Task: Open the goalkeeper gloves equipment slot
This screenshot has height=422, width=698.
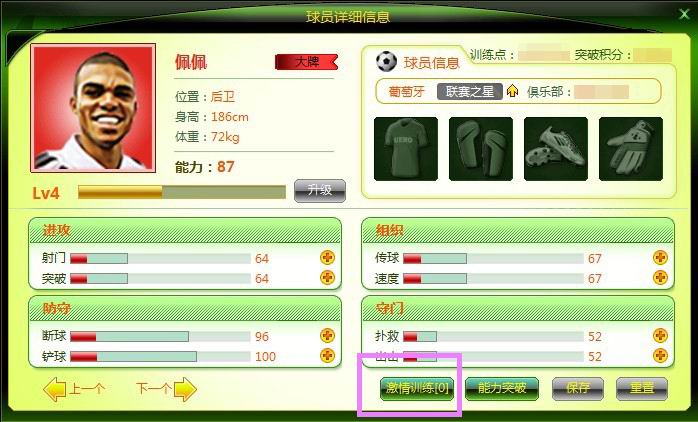Action: [631, 149]
